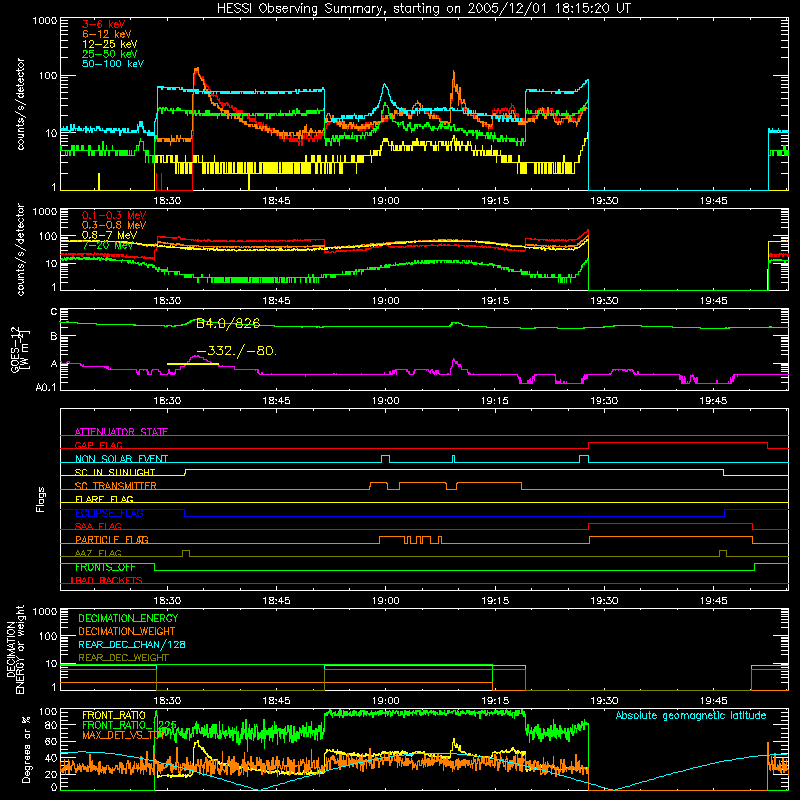Click the GOES-12 axis label

[x=20, y=349]
